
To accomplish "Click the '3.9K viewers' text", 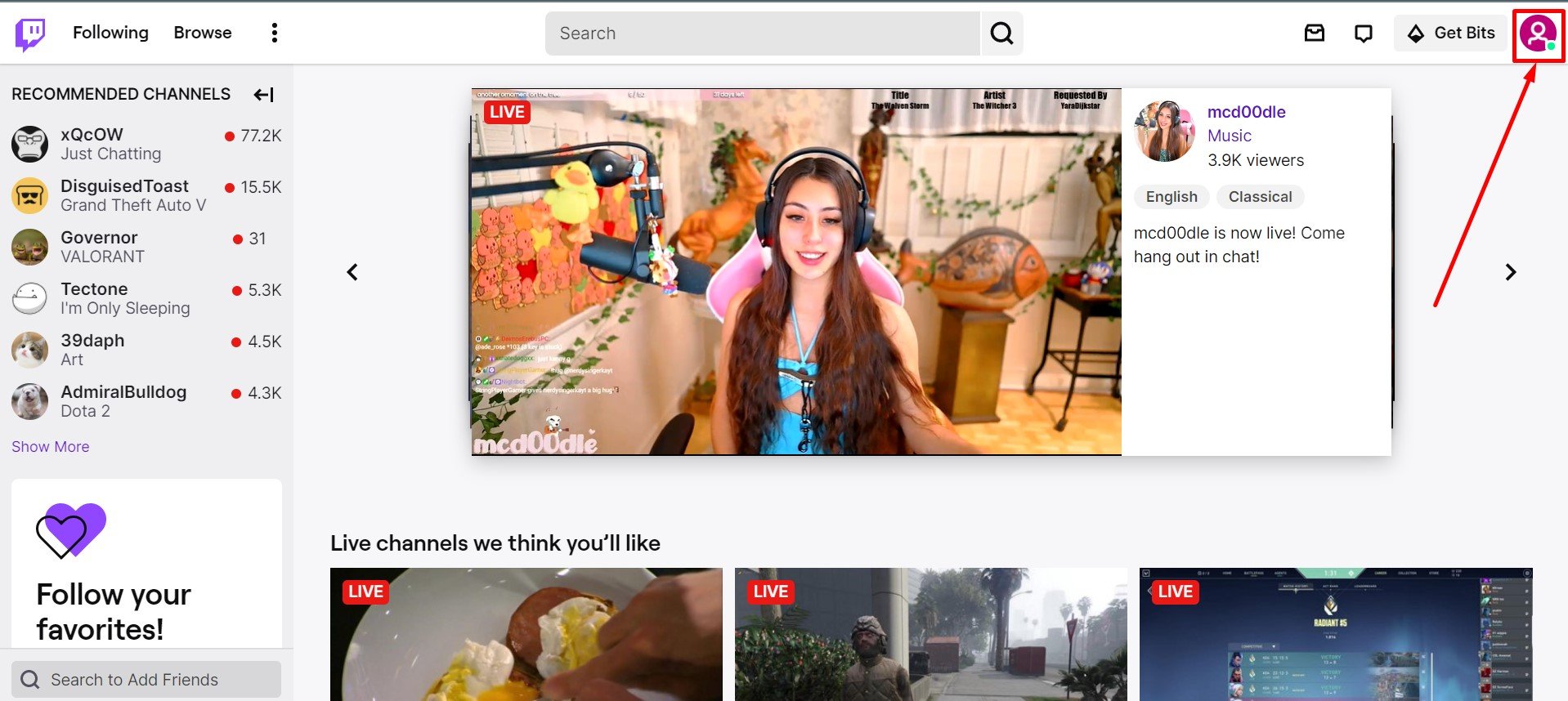I will coord(1256,160).
